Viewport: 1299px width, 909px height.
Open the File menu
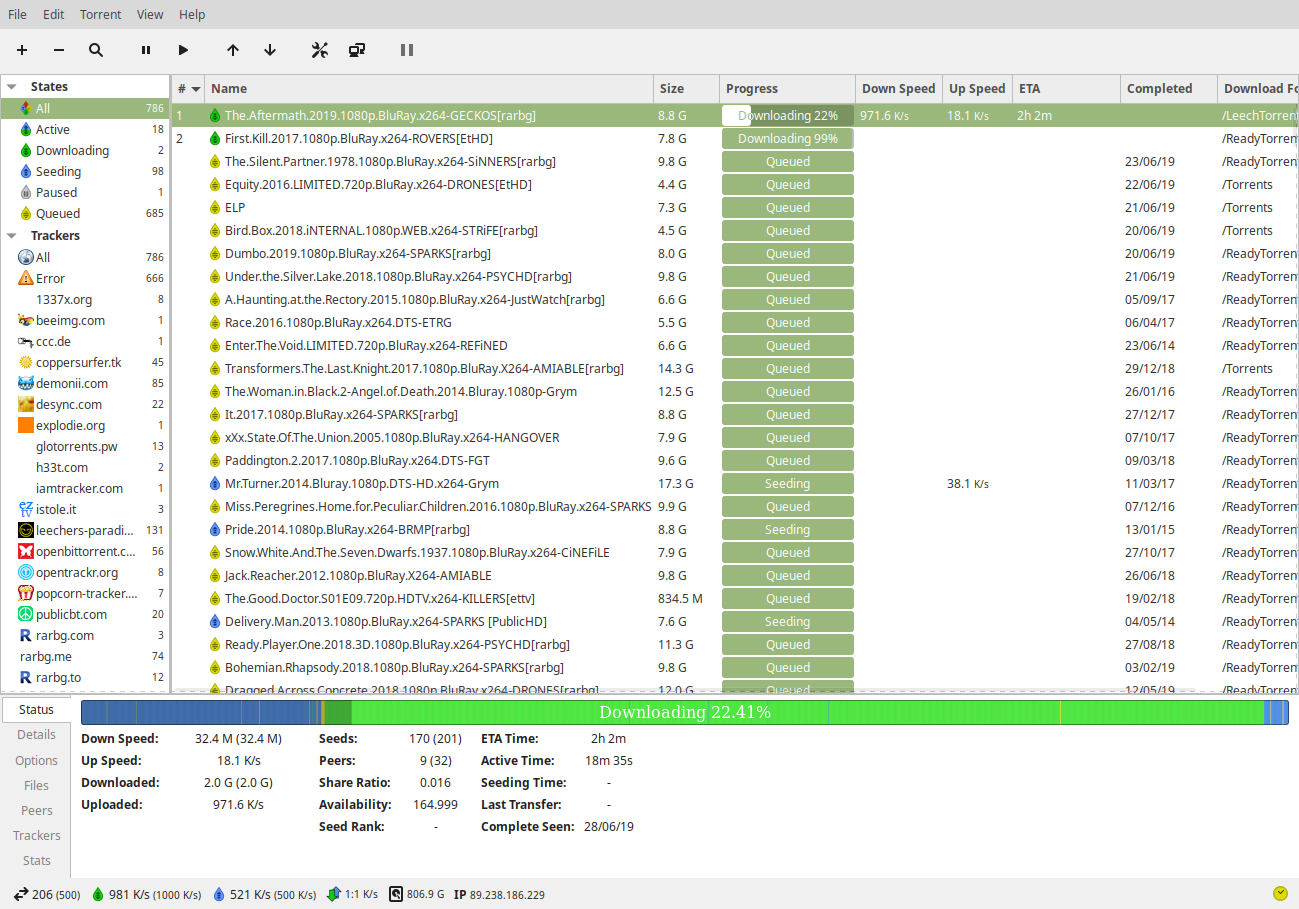[x=17, y=14]
